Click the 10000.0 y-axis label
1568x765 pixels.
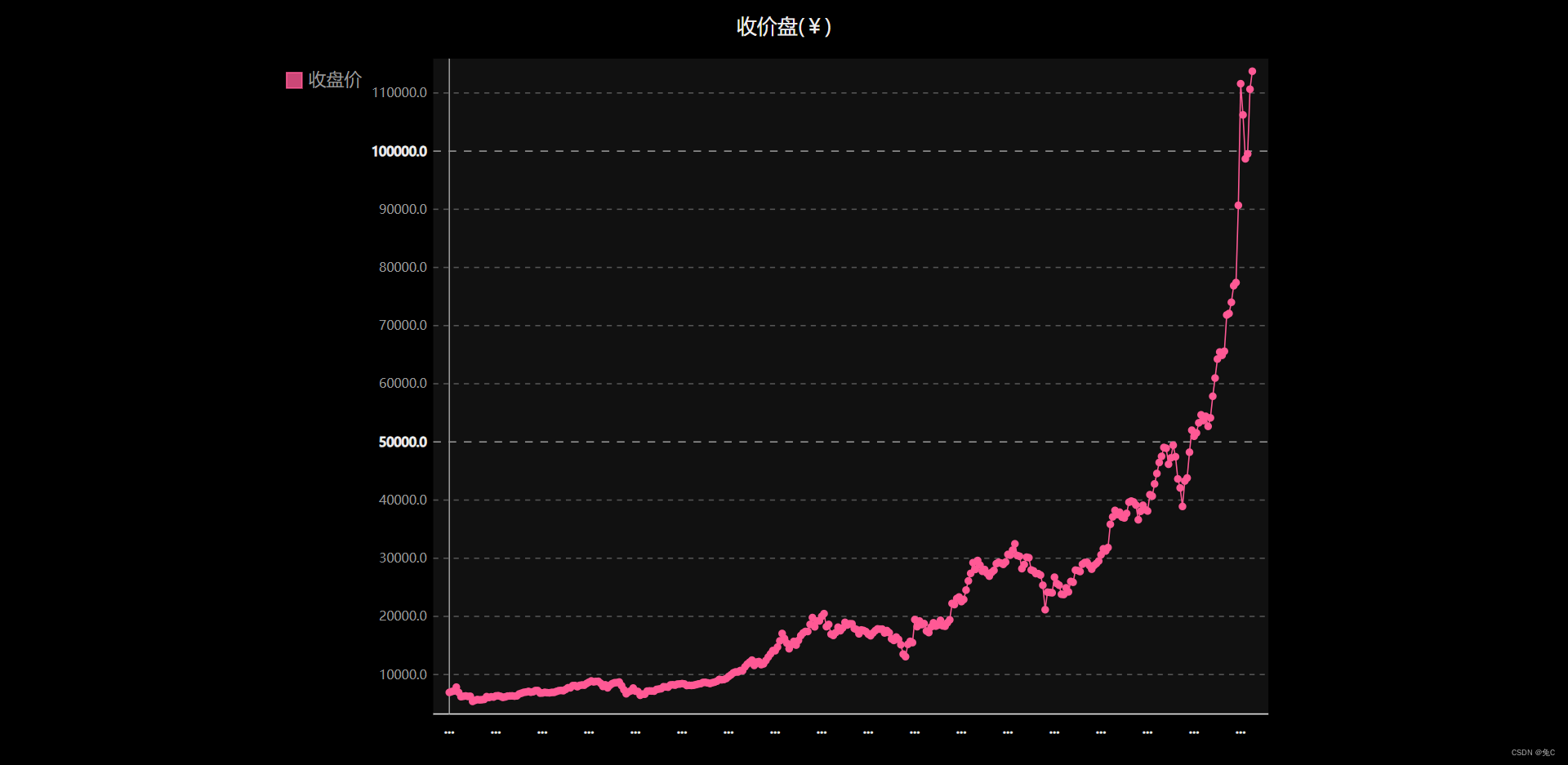tap(403, 674)
